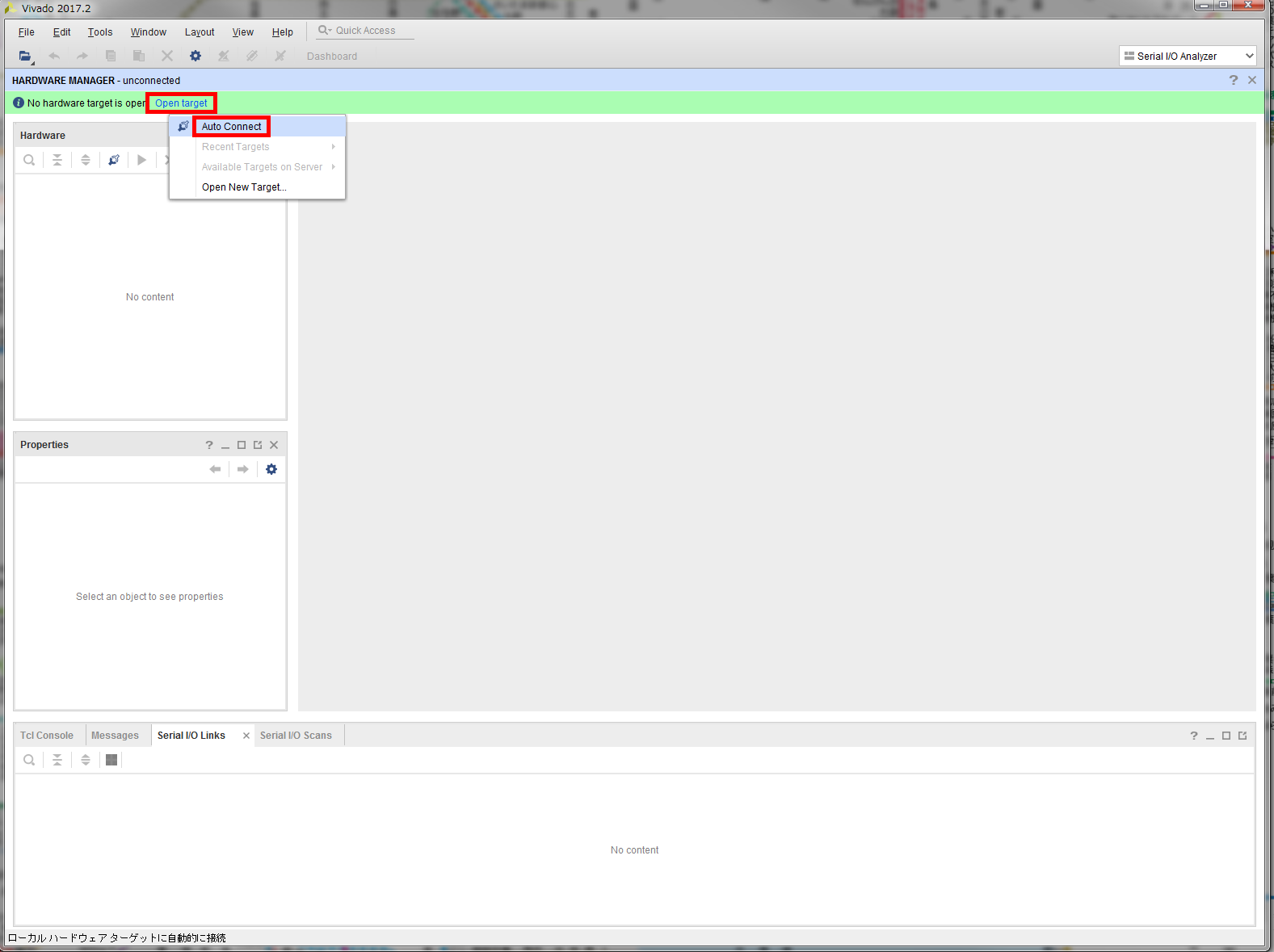
Task: Float the Properties panel
Action: point(258,445)
